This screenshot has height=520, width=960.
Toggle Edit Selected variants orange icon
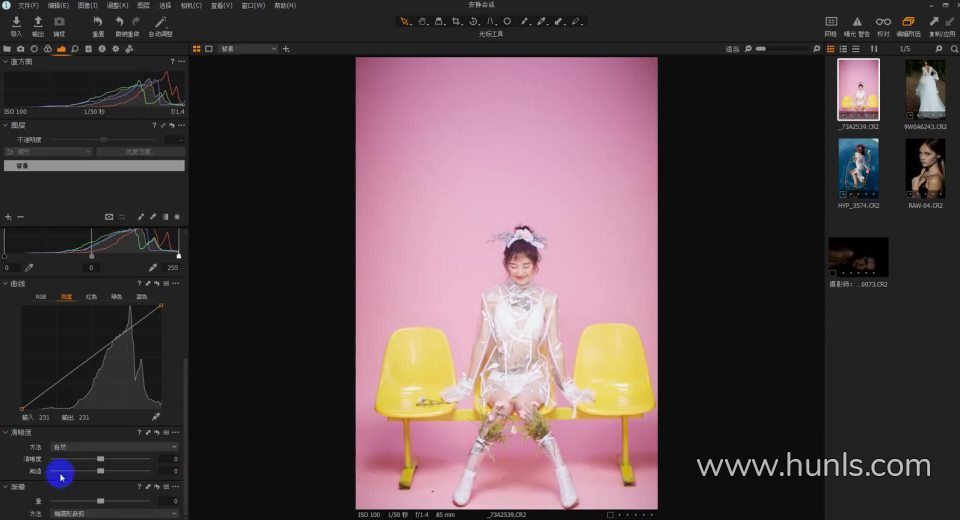pos(908,22)
